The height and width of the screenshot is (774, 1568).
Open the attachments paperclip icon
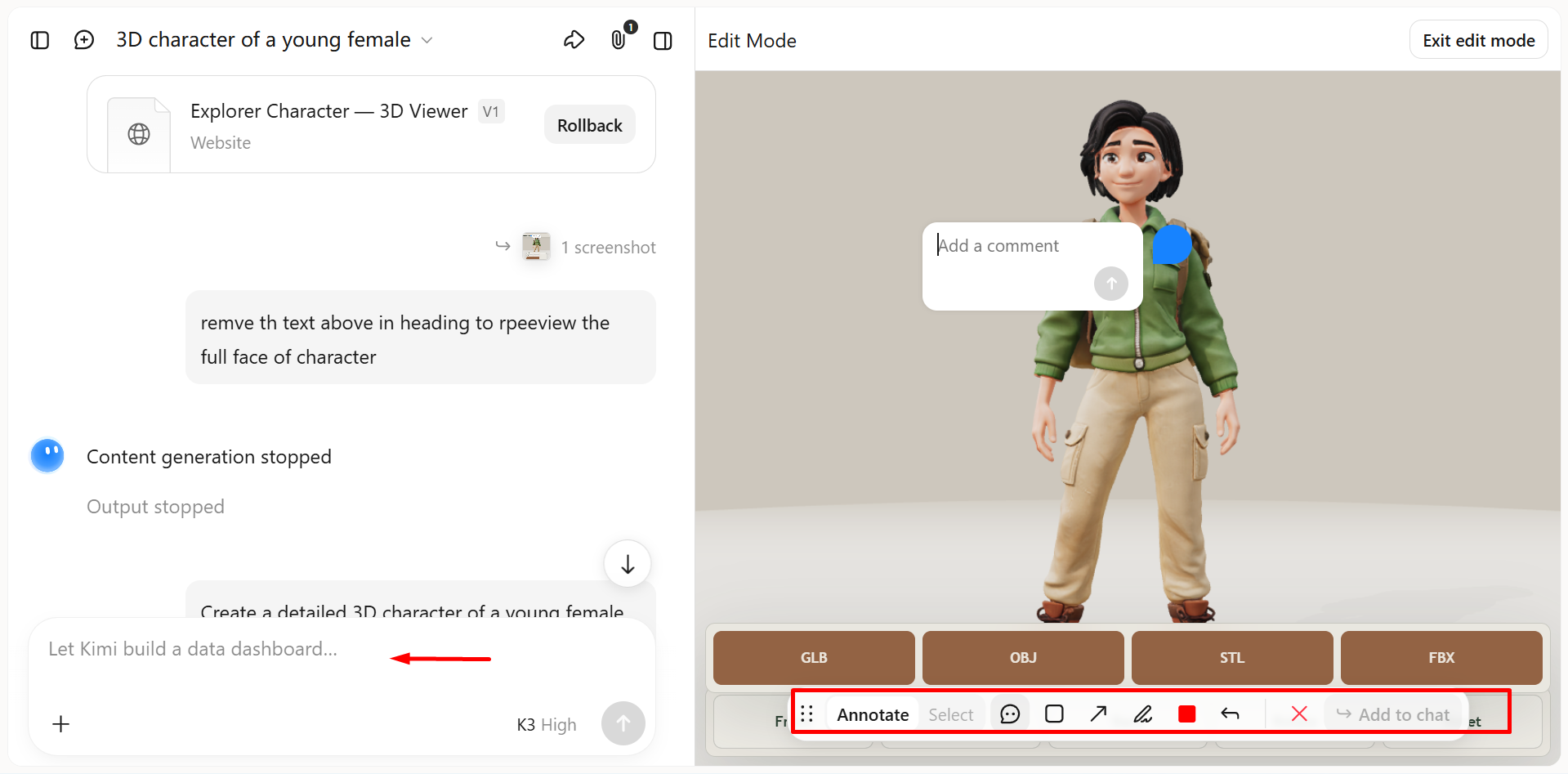pyautogui.click(x=619, y=40)
